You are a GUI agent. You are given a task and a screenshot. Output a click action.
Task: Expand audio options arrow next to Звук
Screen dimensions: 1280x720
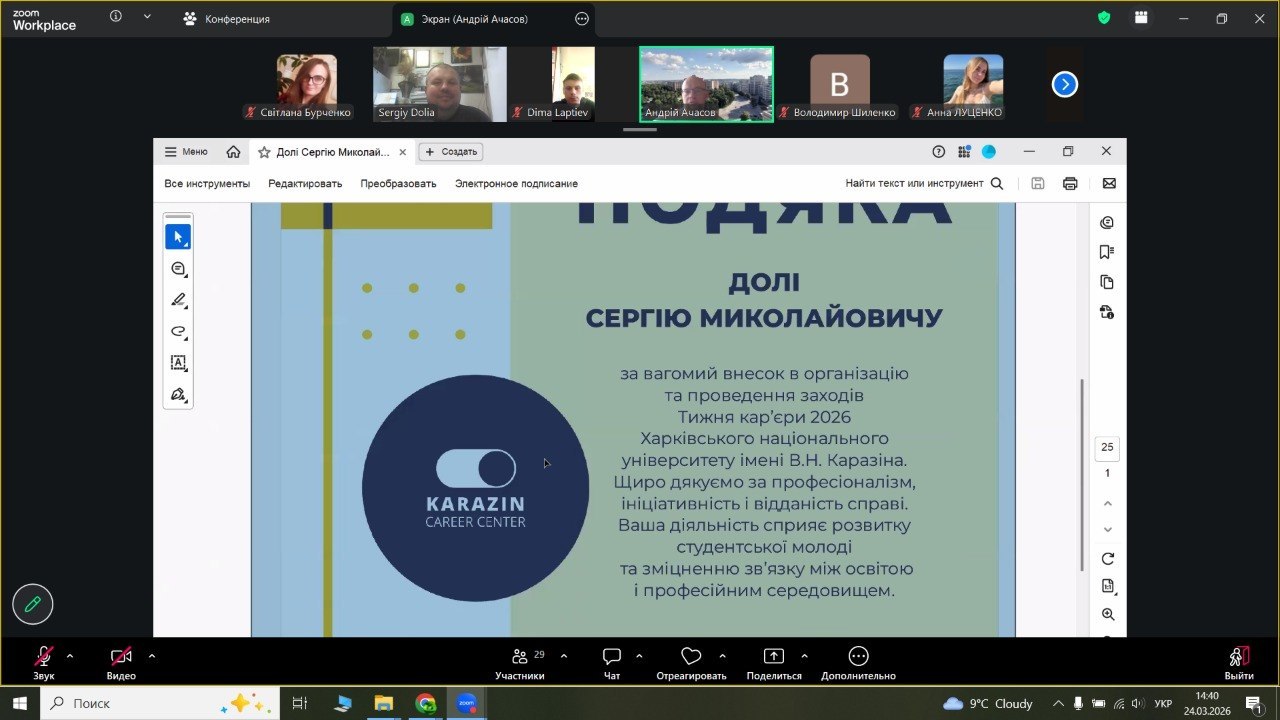(x=70, y=656)
